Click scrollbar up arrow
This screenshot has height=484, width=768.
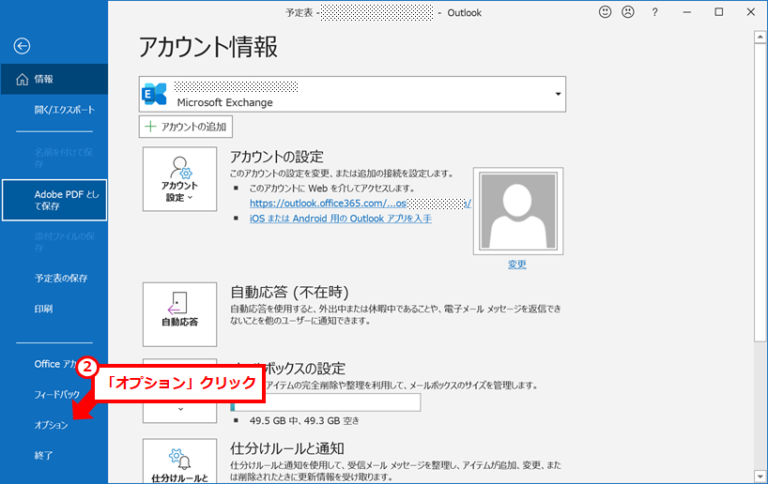click(x=761, y=37)
